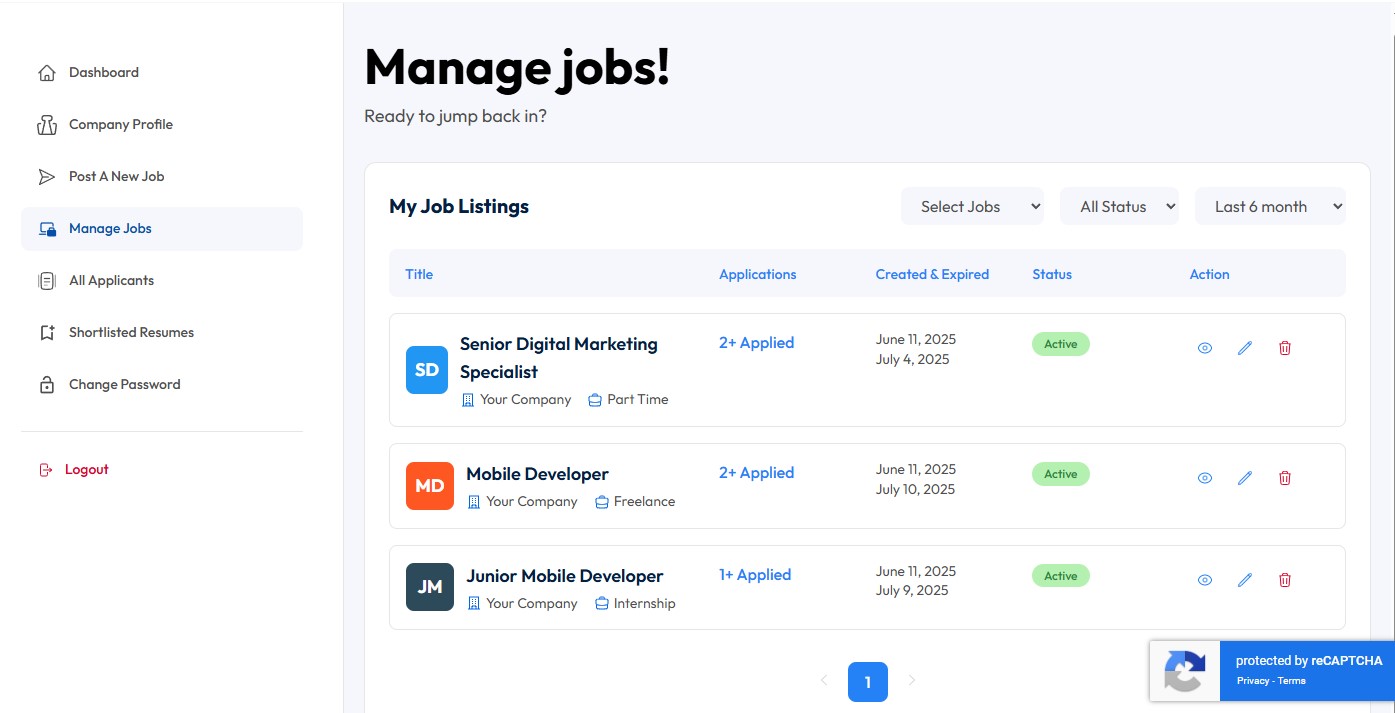
Task: Select page 1 in pagination
Action: click(867, 682)
